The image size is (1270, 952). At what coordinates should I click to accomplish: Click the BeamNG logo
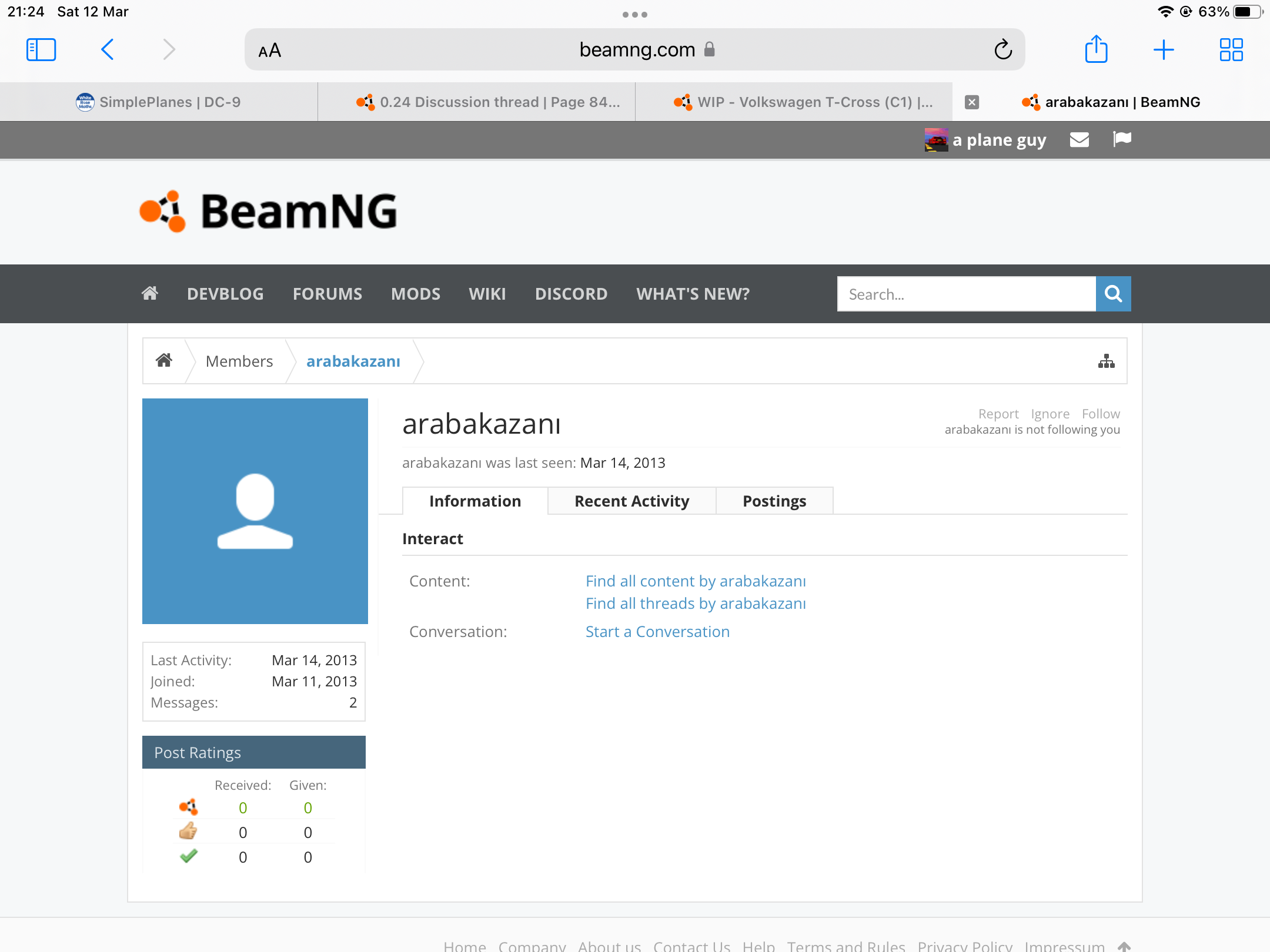click(268, 212)
